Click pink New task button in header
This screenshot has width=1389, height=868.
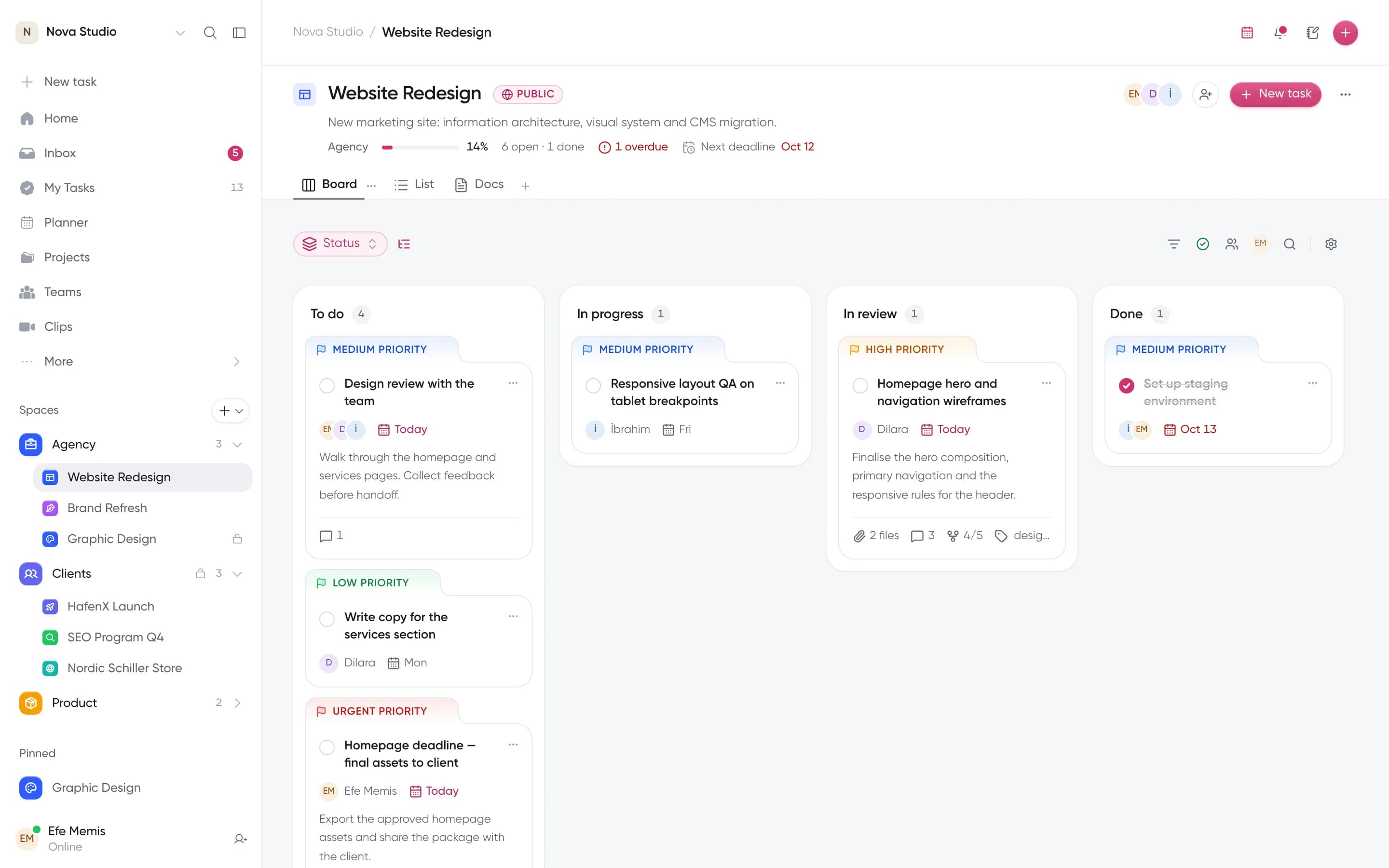tap(1275, 94)
